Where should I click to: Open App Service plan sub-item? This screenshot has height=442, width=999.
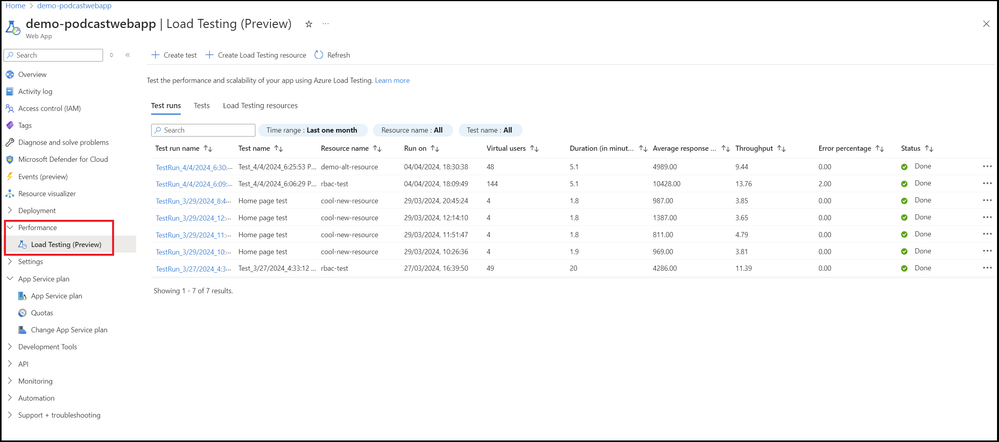(x=56, y=296)
